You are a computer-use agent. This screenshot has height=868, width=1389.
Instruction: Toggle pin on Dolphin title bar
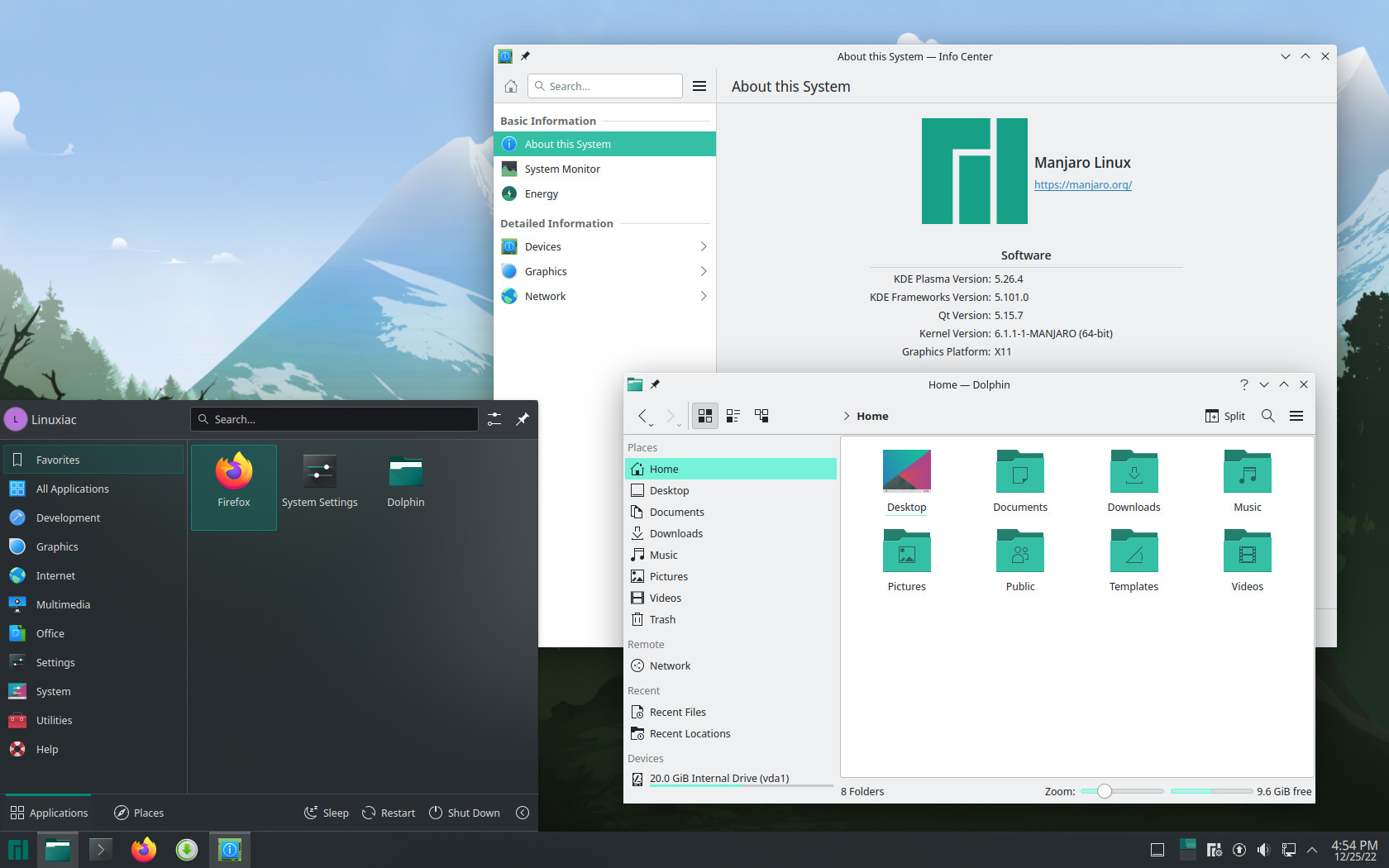tap(655, 384)
